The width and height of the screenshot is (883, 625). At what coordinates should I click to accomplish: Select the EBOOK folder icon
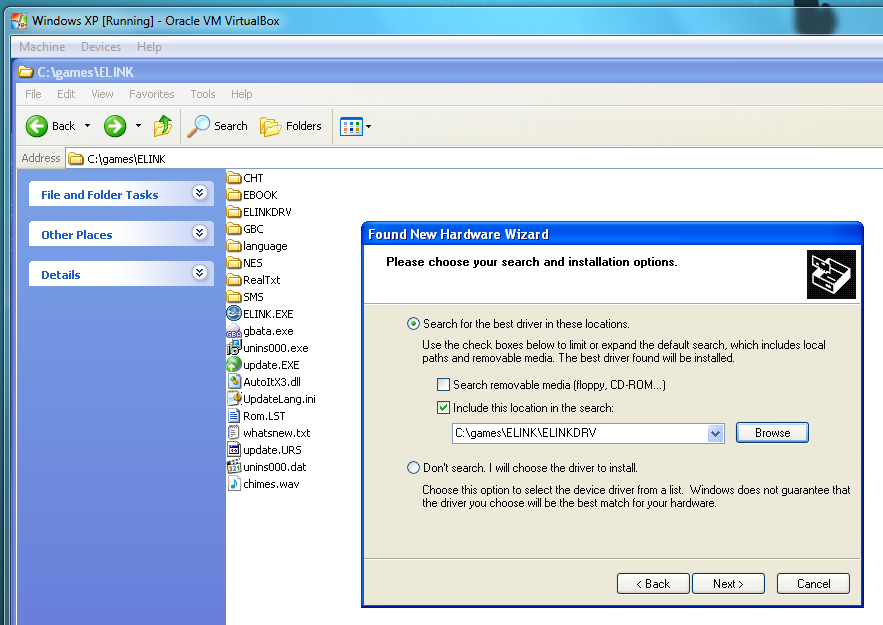click(234, 195)
